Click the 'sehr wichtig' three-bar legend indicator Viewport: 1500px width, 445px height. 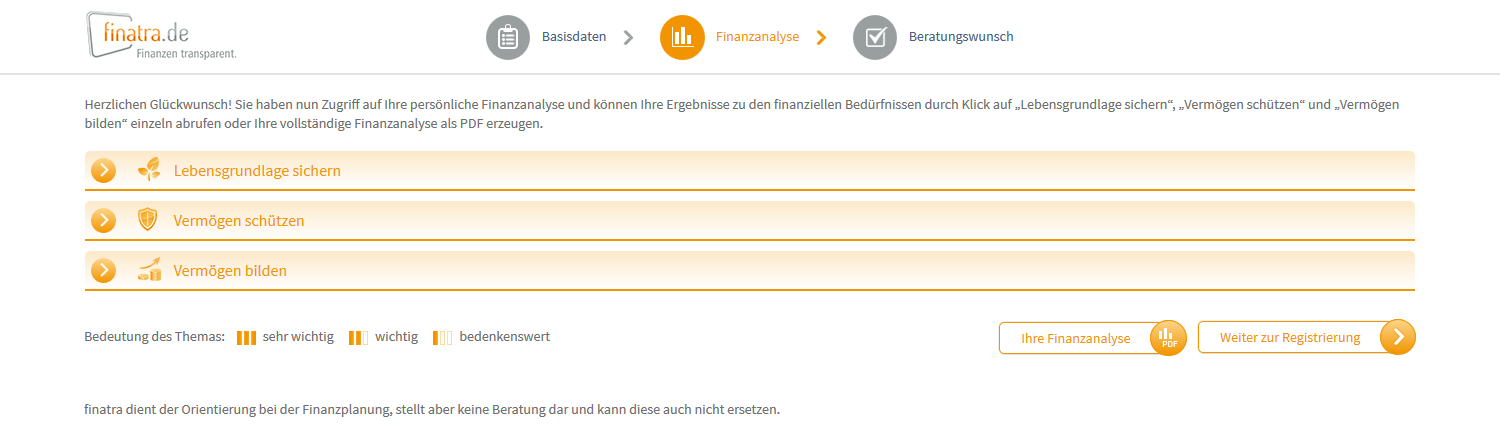[x=247, y=337]
